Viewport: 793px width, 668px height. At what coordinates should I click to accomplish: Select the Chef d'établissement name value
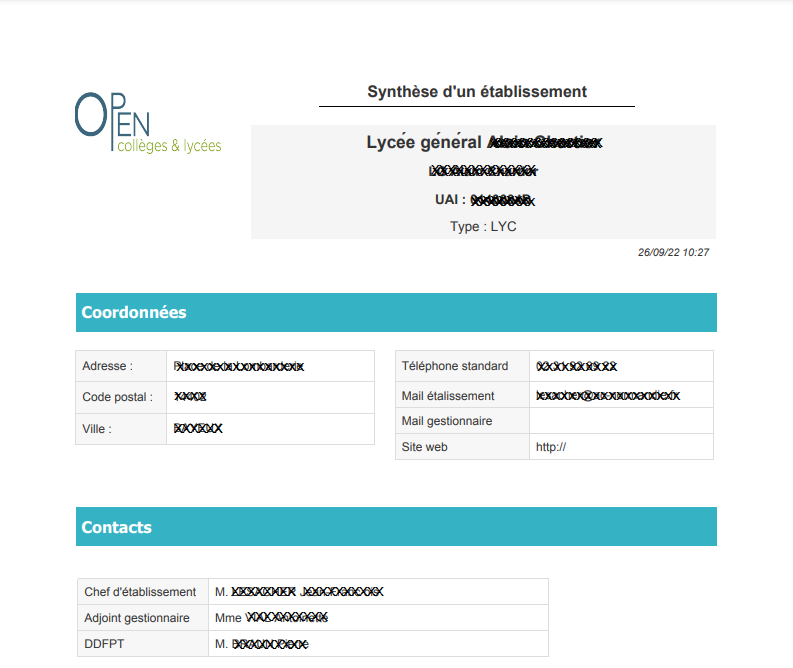pyautogui.click(x=299, y=592)
